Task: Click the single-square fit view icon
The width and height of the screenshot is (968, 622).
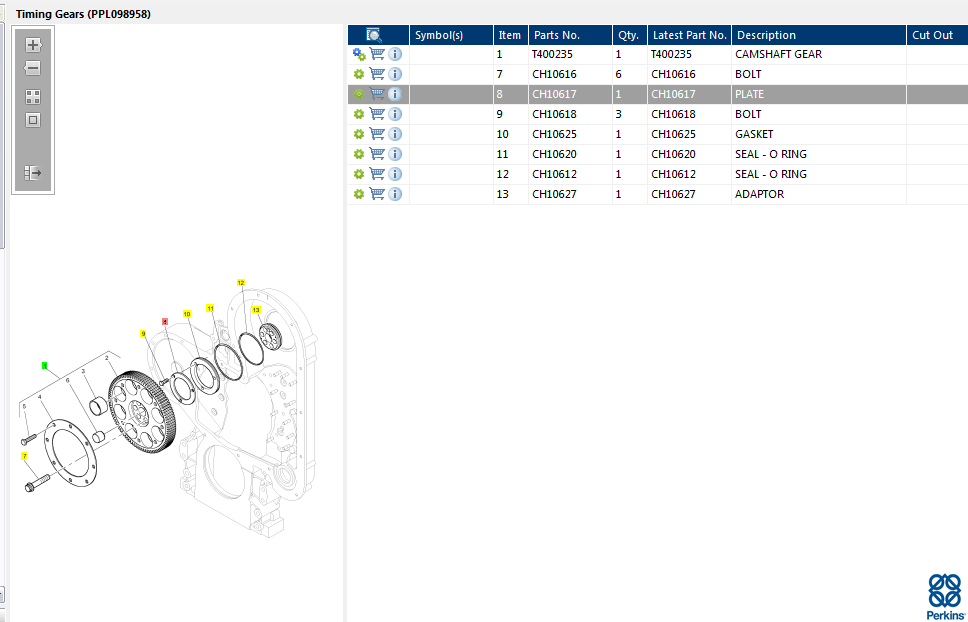Action: click(x=32, y=120)
